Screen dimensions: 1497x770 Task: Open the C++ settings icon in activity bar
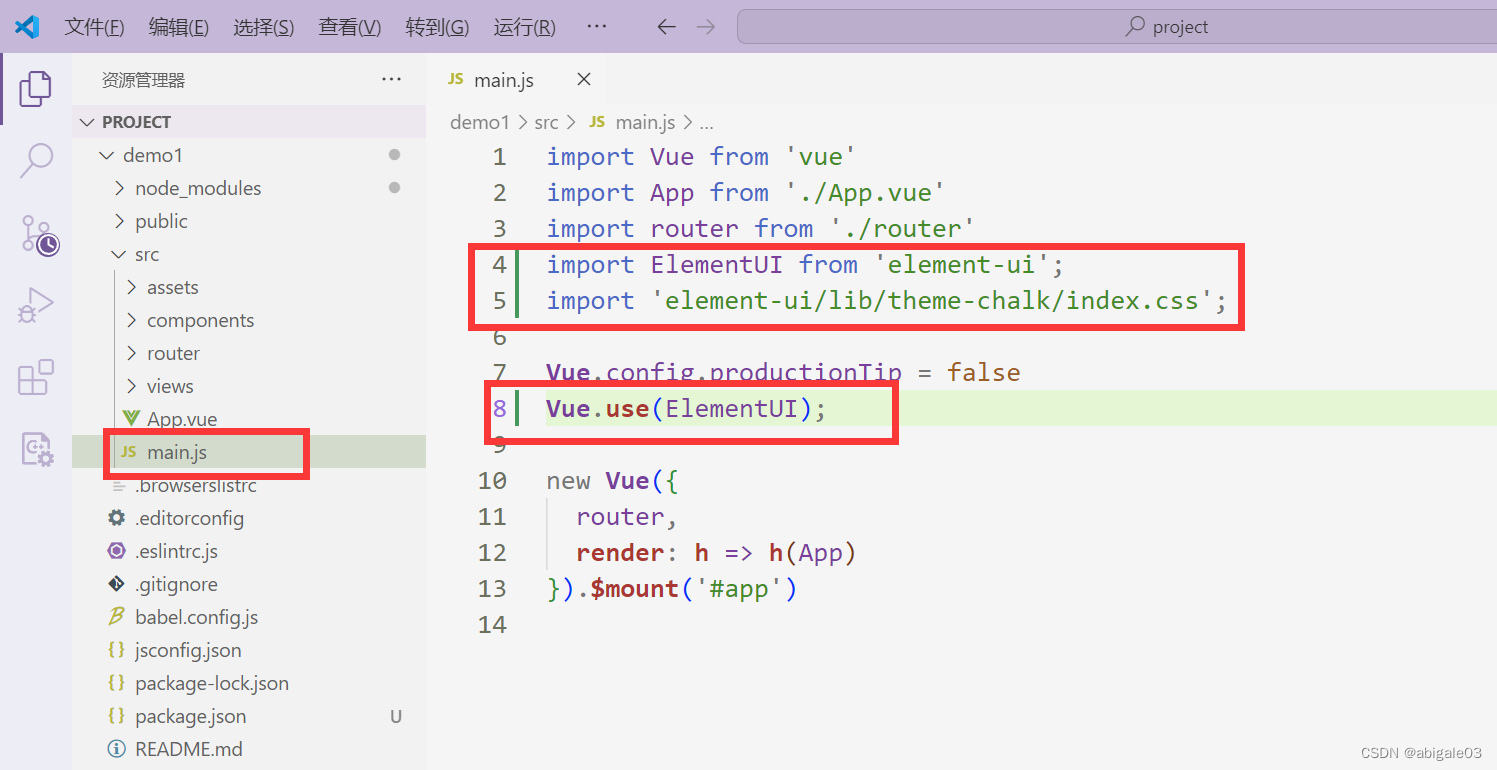point(37,450)
